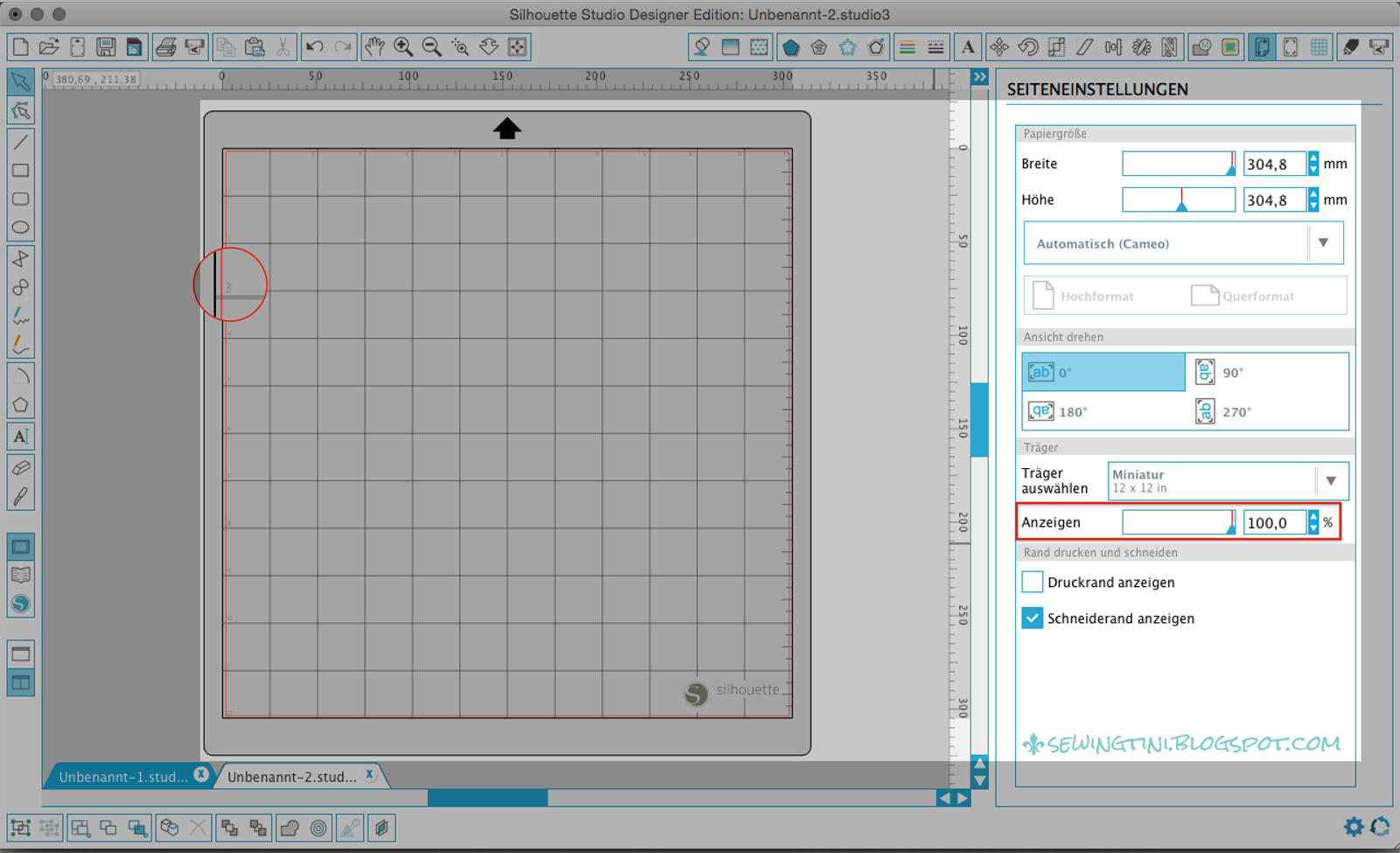Image resolution: width=1400 pixels, height=853 pixels.
Task: Enable the Druckrand anzeigen checkbox
Action: (x=1032, y=582)
